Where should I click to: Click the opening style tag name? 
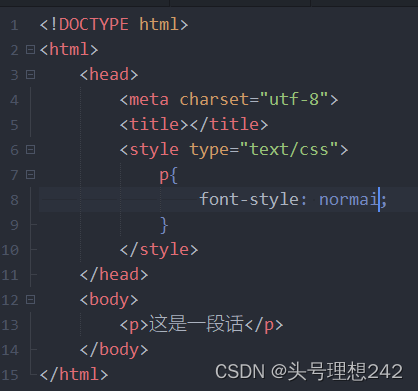click(154, 150)
